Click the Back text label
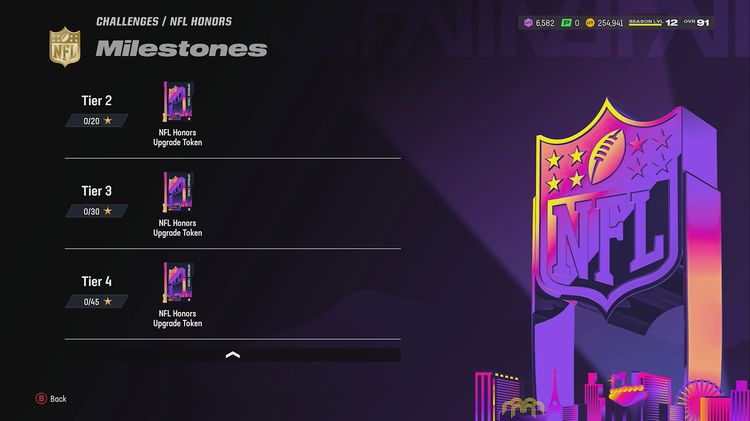The image size is (750, 421). (x=58, y=399)
